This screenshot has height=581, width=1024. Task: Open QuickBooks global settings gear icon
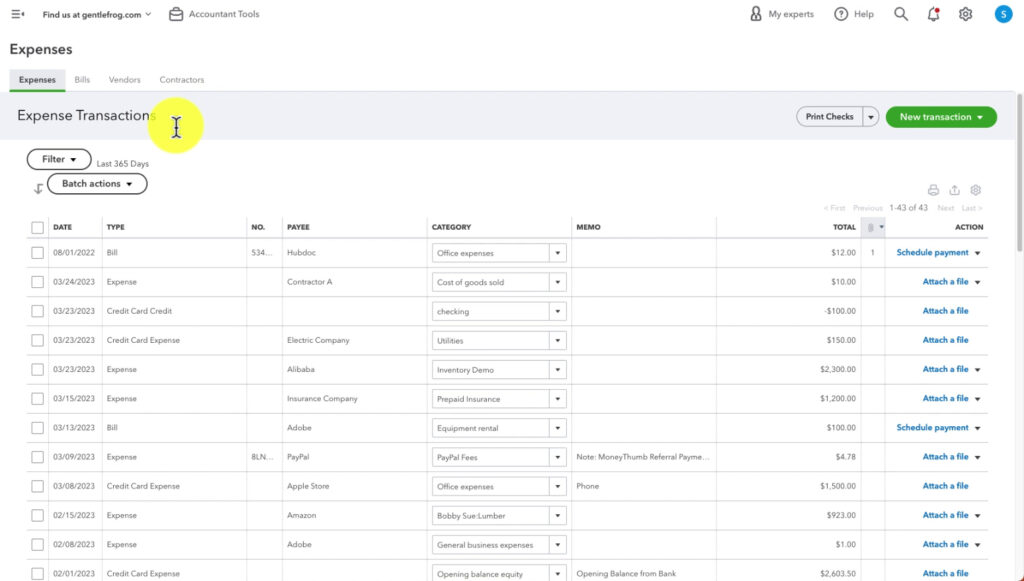964,14
